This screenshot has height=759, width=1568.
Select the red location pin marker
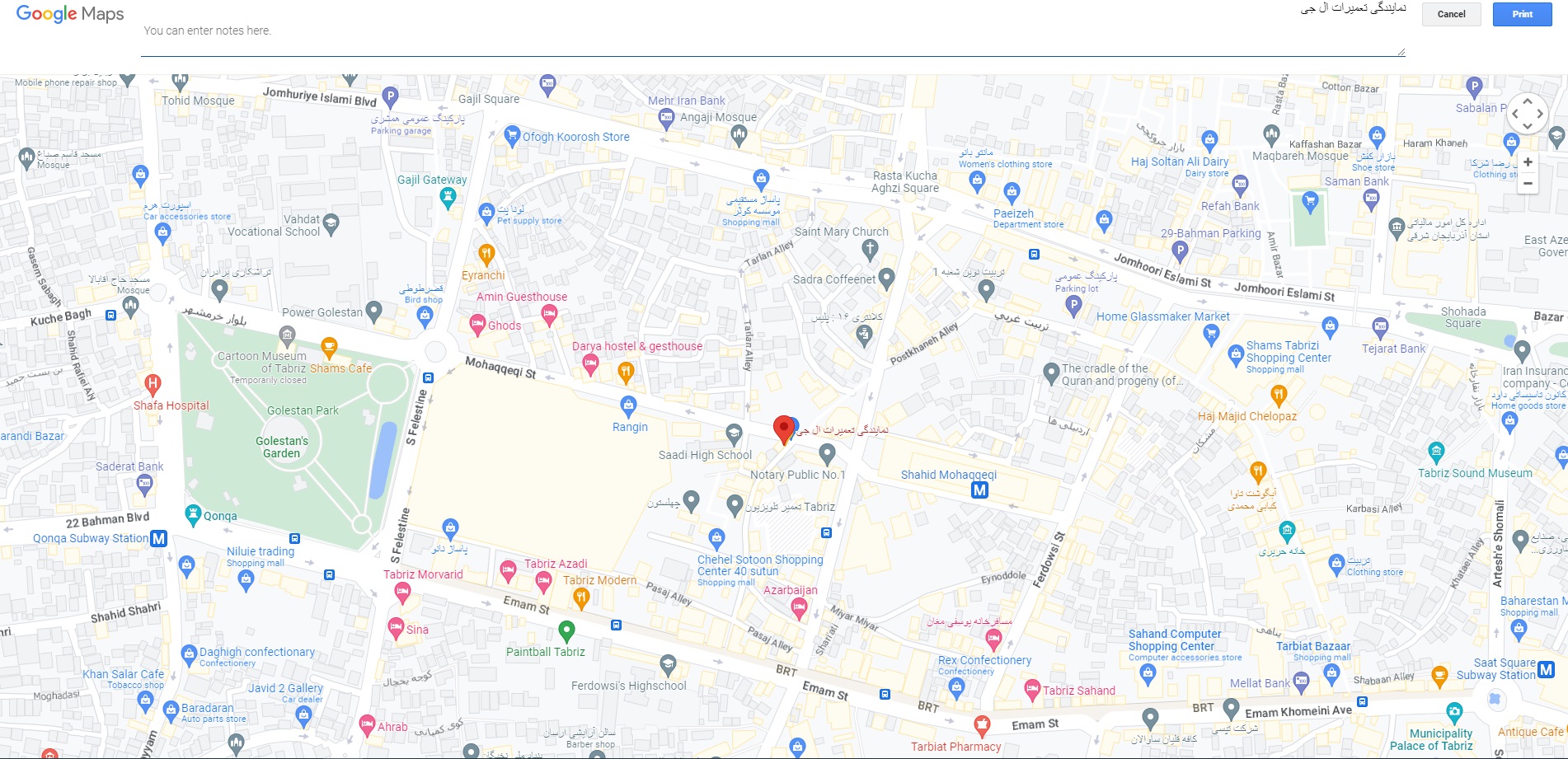coord(783,429)
